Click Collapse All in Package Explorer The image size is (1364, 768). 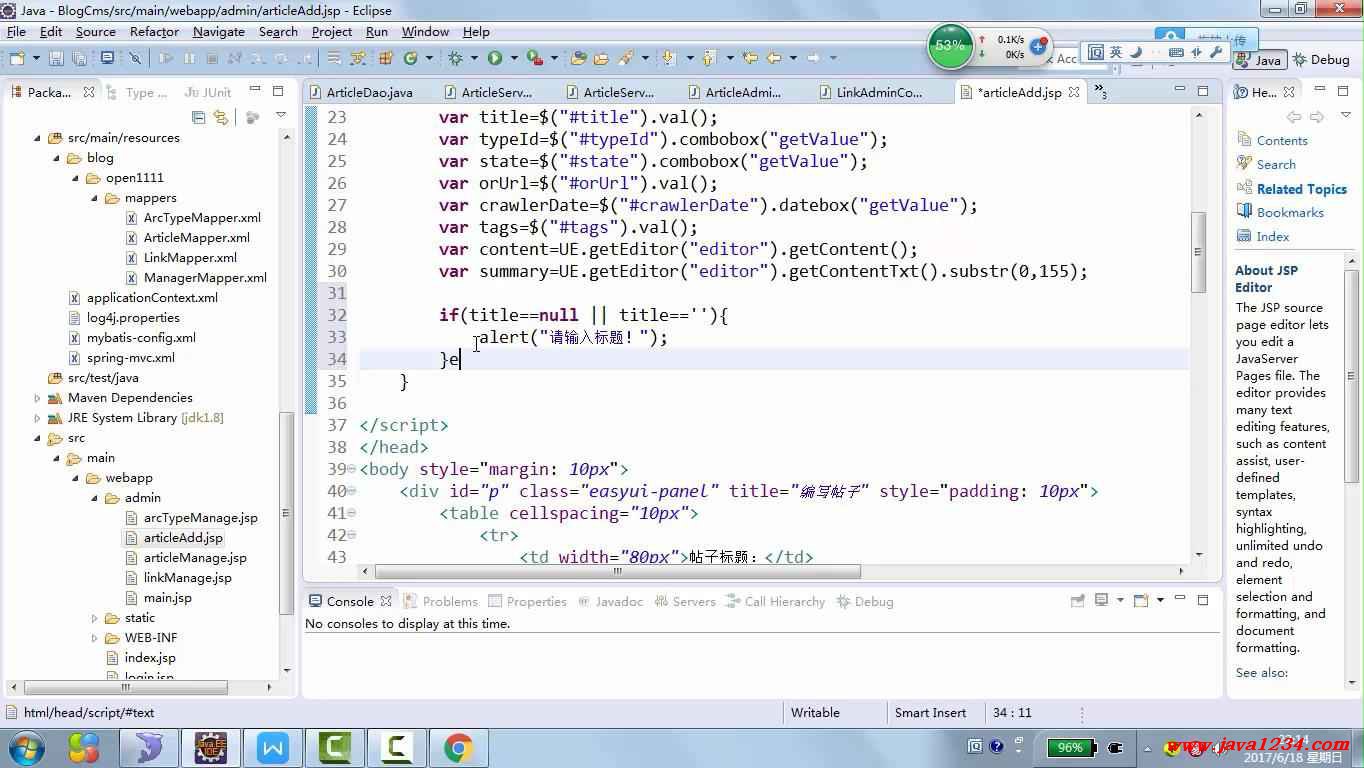198,117
